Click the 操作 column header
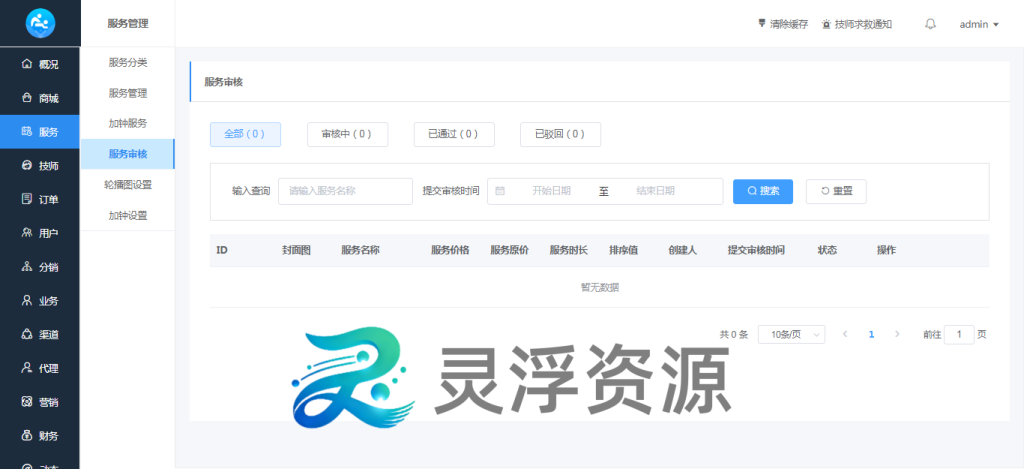This screenshot has height=469, width=1024. (x=886, y=250)
